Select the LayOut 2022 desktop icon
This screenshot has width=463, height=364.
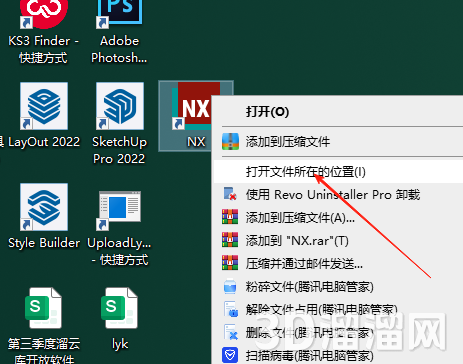tap(44, 106)
